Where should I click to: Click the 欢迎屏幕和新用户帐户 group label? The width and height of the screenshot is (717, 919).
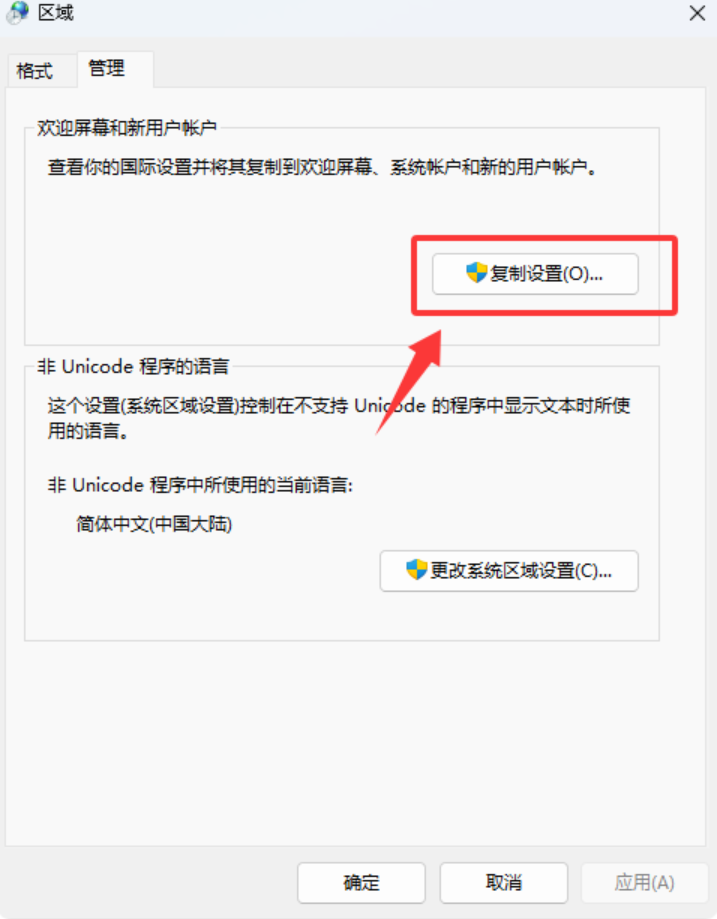pos(127,127)
